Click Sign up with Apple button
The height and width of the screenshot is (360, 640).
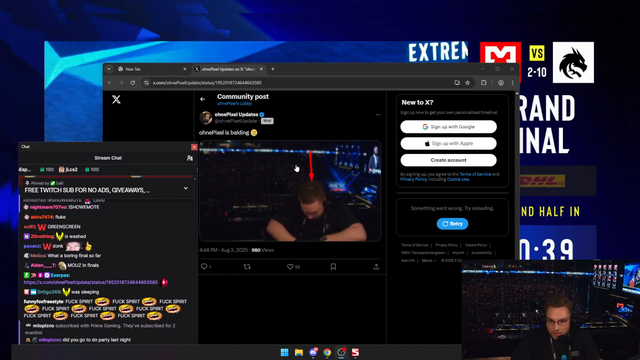(x=449, y=143)
